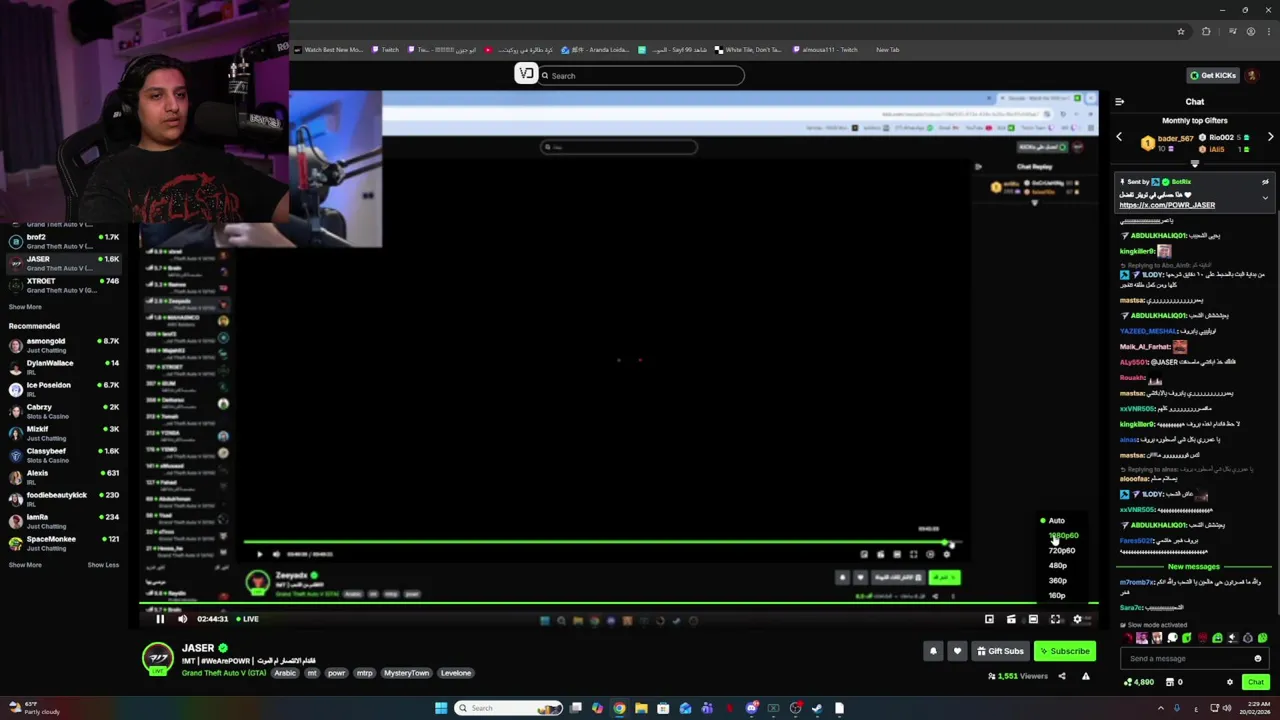
Task: Open the player settings gear
Action: tap(1077, 619)
